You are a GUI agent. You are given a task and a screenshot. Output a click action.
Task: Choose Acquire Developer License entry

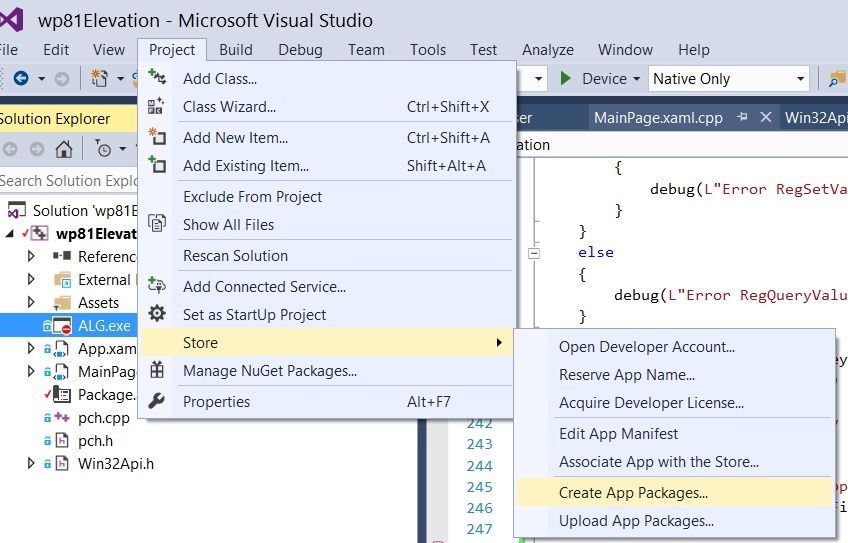[x=673, y=403]
